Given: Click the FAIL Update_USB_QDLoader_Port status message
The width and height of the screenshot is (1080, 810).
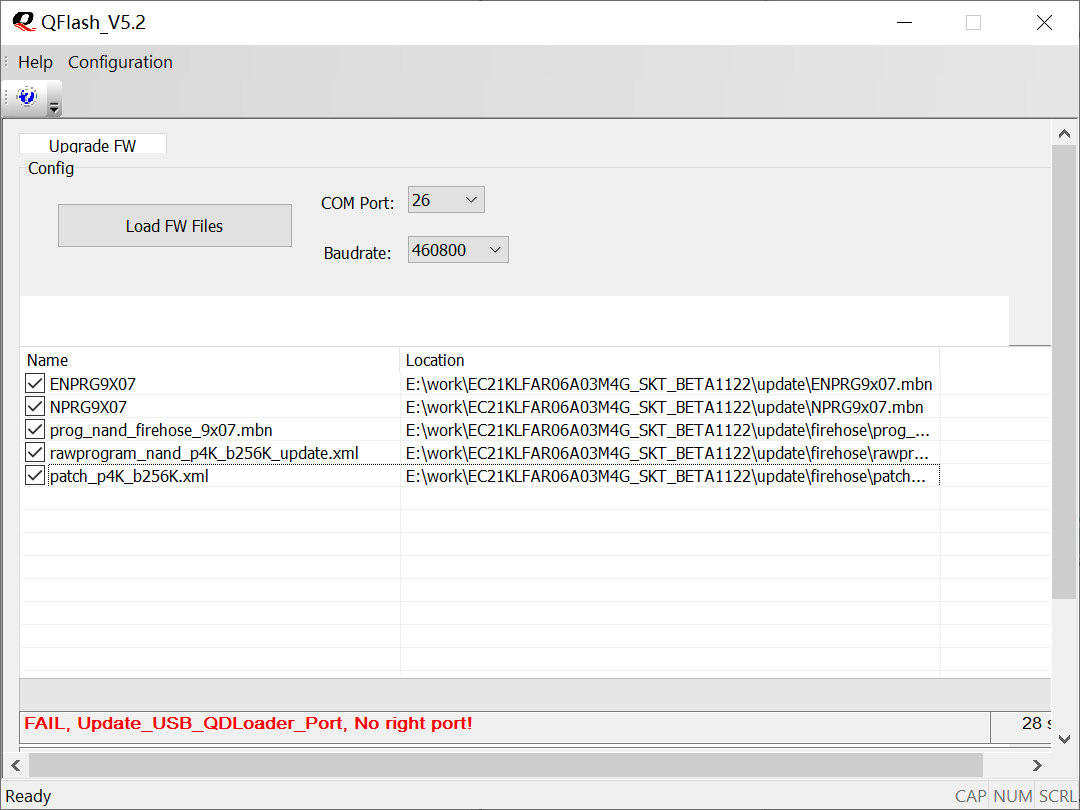Looking at the screenshot, I should 248,723.
